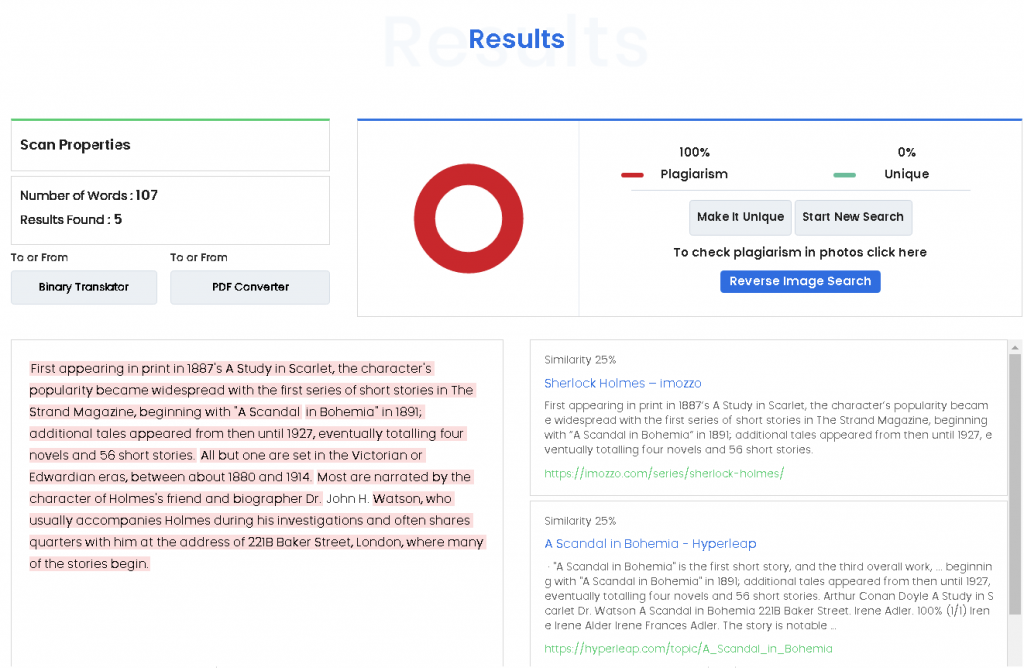This screenshot has width=1024, height=668.
Task: Open the Sherlock Holmes – imozzo result
Action: pos(622,383)
